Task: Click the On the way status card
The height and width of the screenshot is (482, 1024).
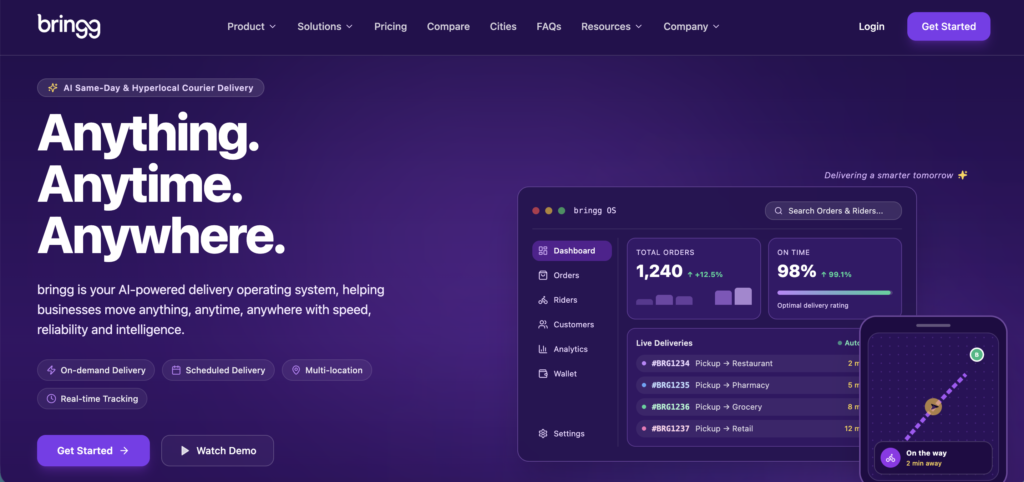Action: click(933, 458)
